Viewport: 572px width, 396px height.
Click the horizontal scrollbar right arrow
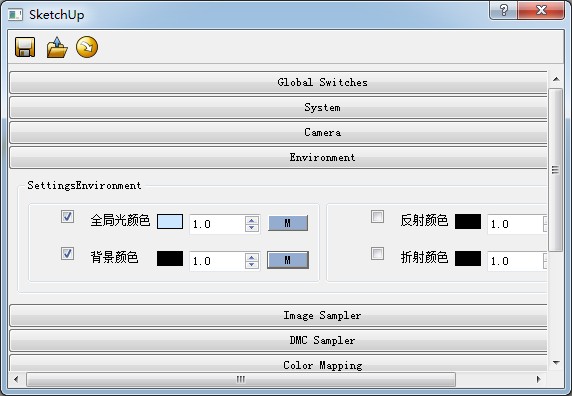coord(539,379)
